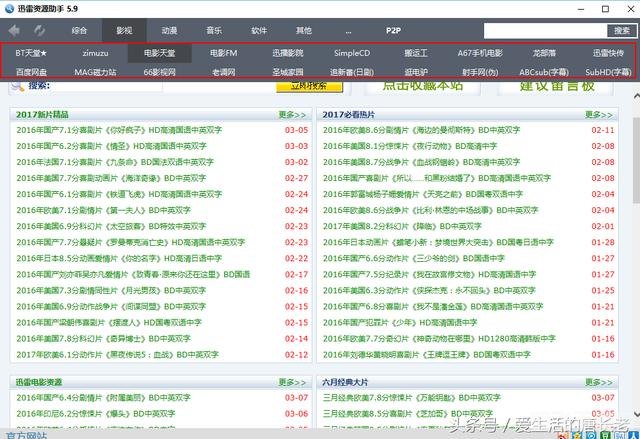The width and height of the screenshot is (640, 439).
Task: Click the refresh icon in the toolbar
Action: [x=40, y=30]
